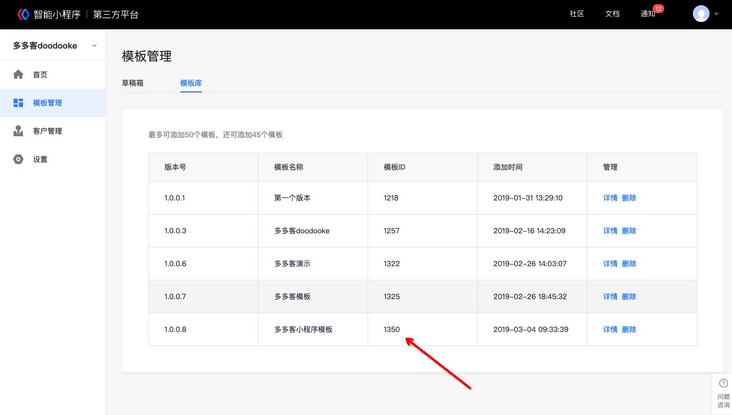Click the 设置 gear icon in sidebar
This screenshot has height=415, width=732.
click(x=18, y=159)
